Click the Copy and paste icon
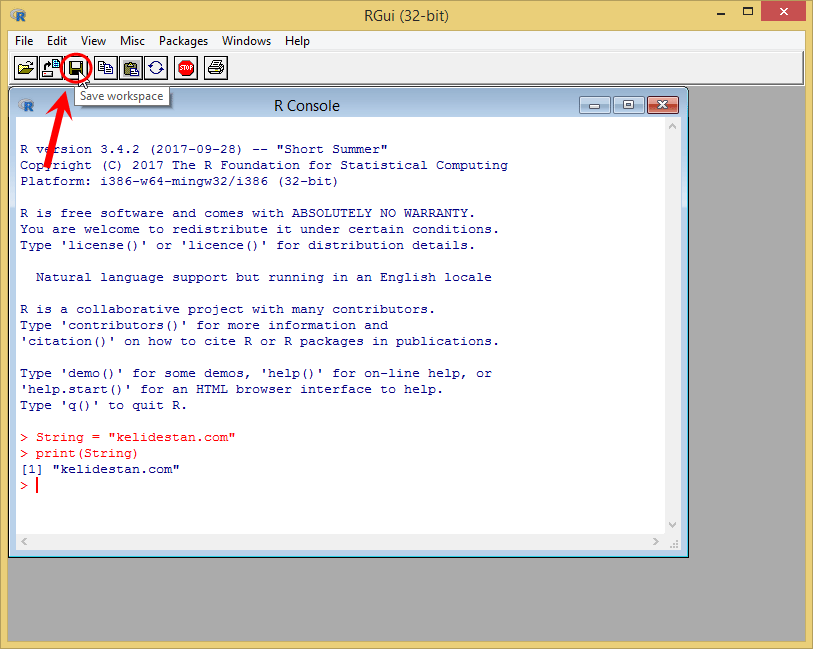Screen dimensions: 813x649 (156, 68)
